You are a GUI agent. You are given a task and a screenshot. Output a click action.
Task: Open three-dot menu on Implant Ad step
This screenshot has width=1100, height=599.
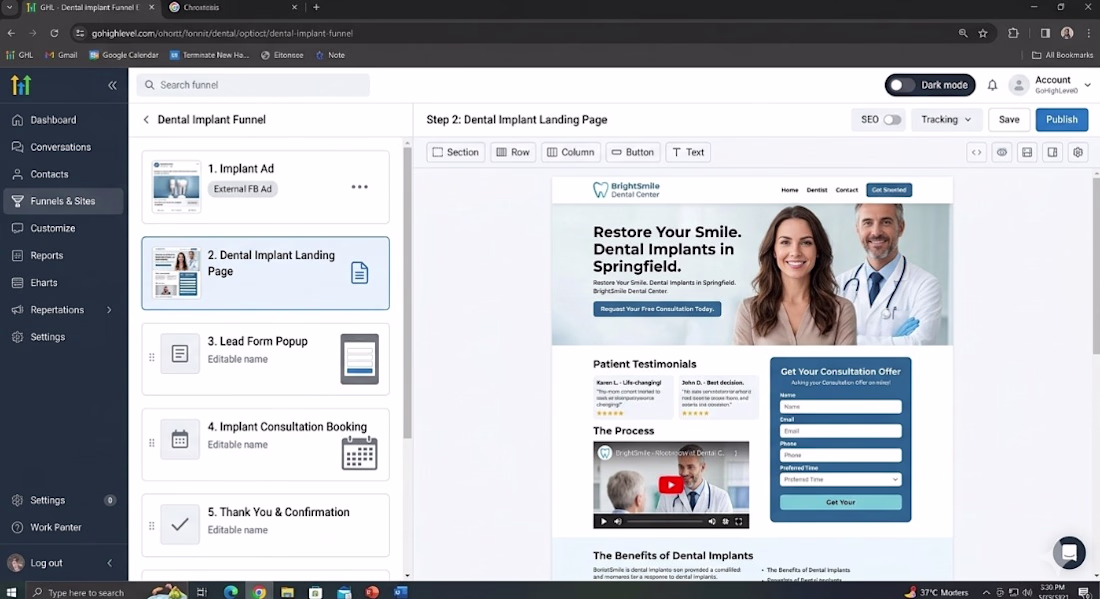[x=359, y=187]
